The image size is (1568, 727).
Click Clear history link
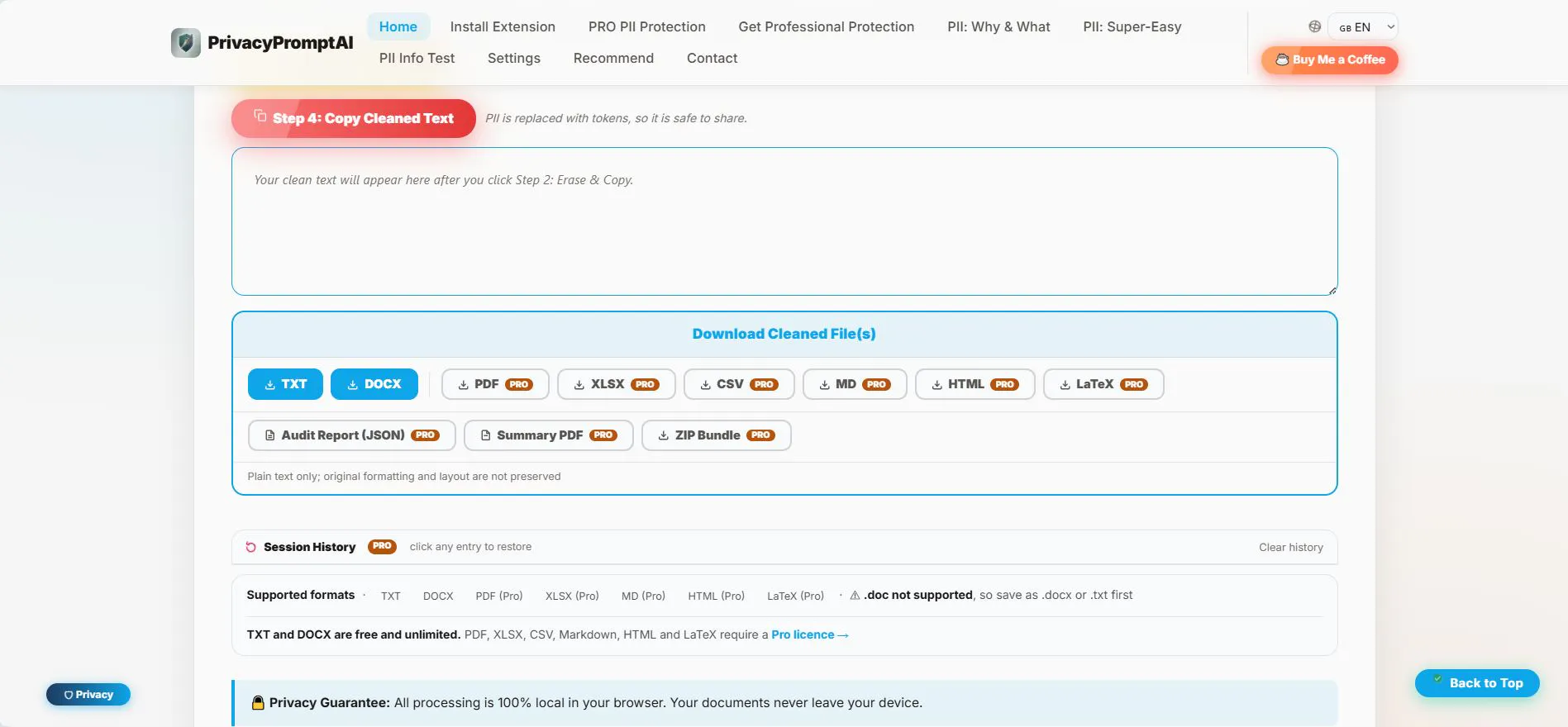tap(1291, 548)
